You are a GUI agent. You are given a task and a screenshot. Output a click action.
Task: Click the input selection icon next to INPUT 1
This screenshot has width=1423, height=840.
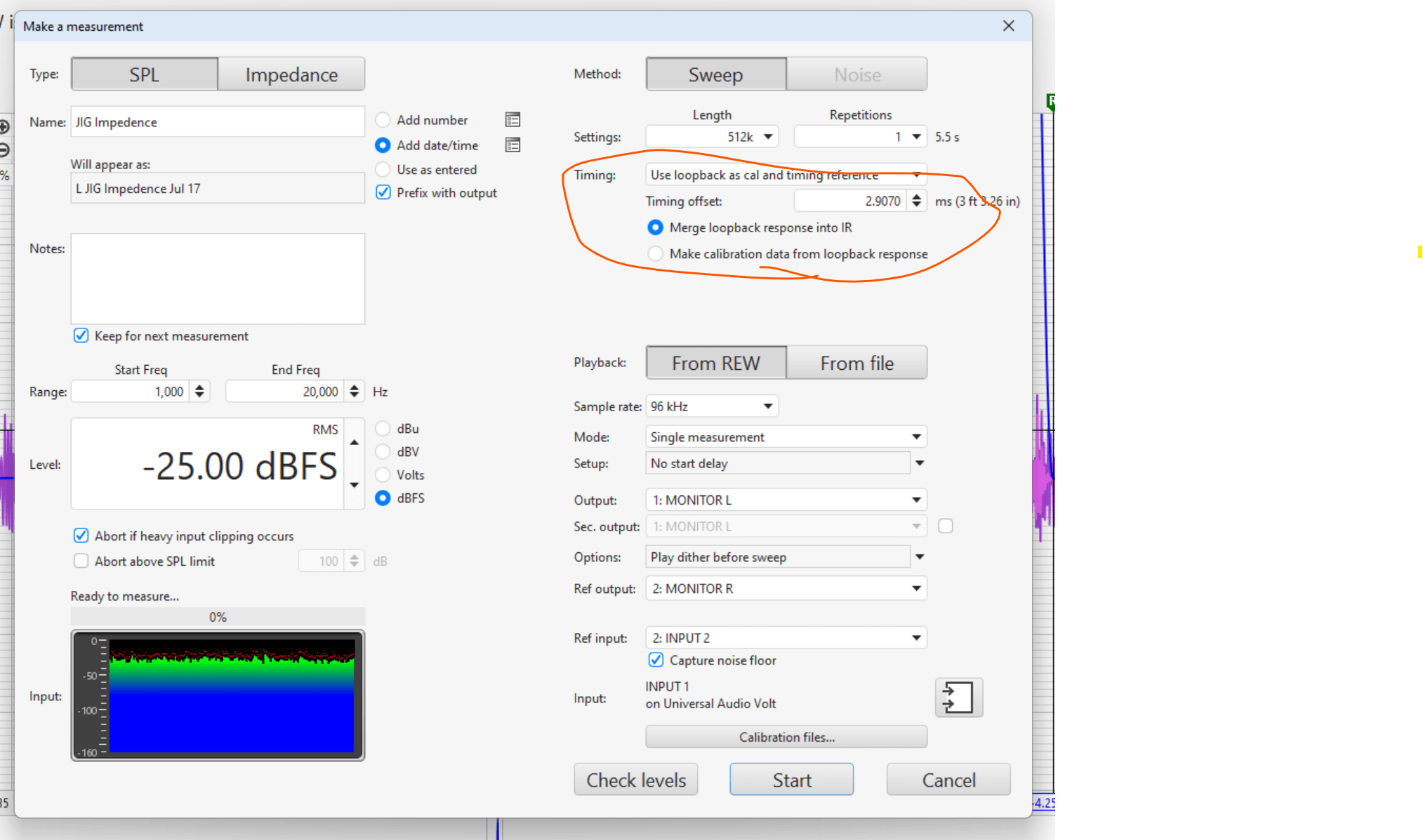click(x=958, y=698)
